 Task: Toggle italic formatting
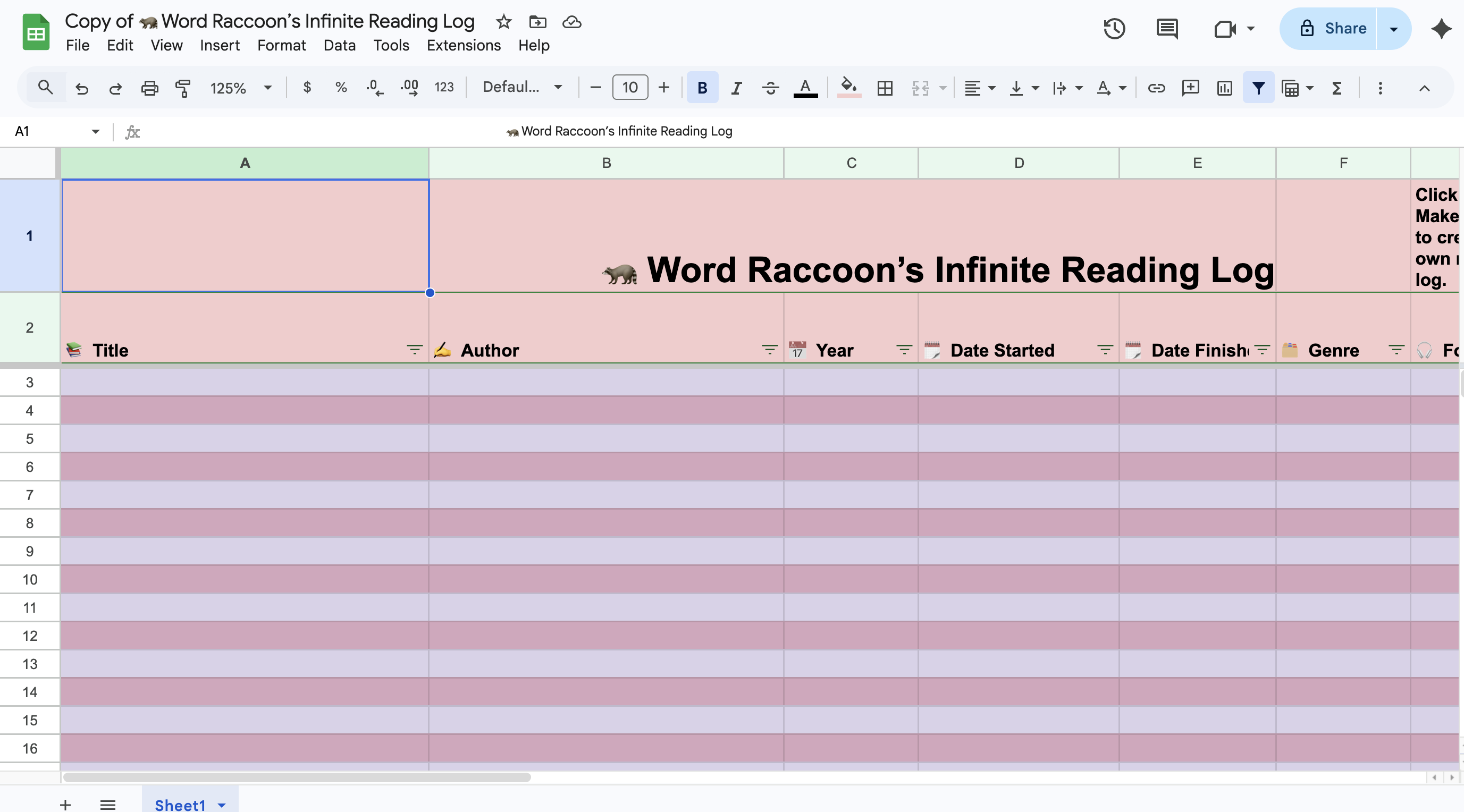[736, 88]
